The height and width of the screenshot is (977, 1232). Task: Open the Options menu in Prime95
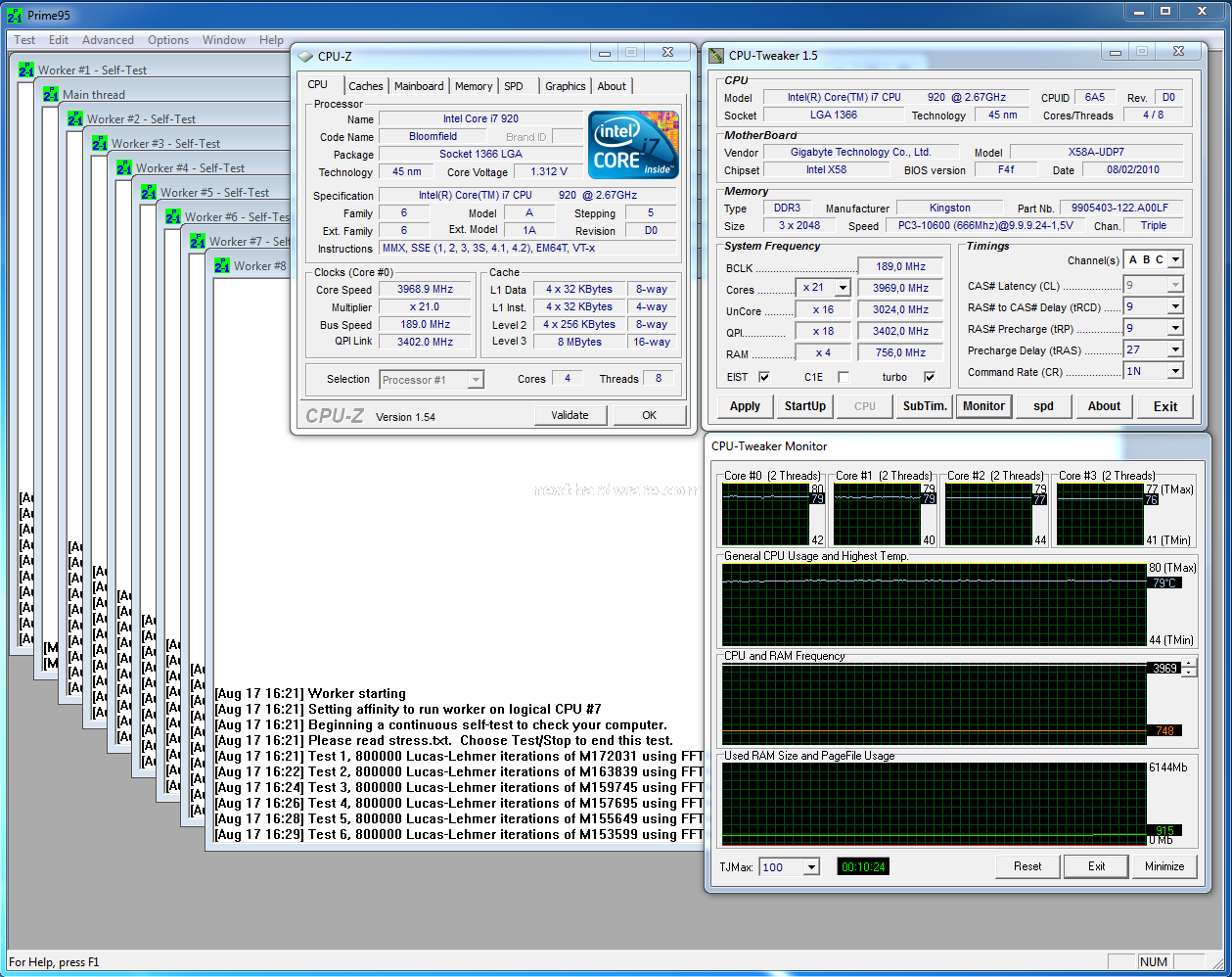click(x=168, y=40)
